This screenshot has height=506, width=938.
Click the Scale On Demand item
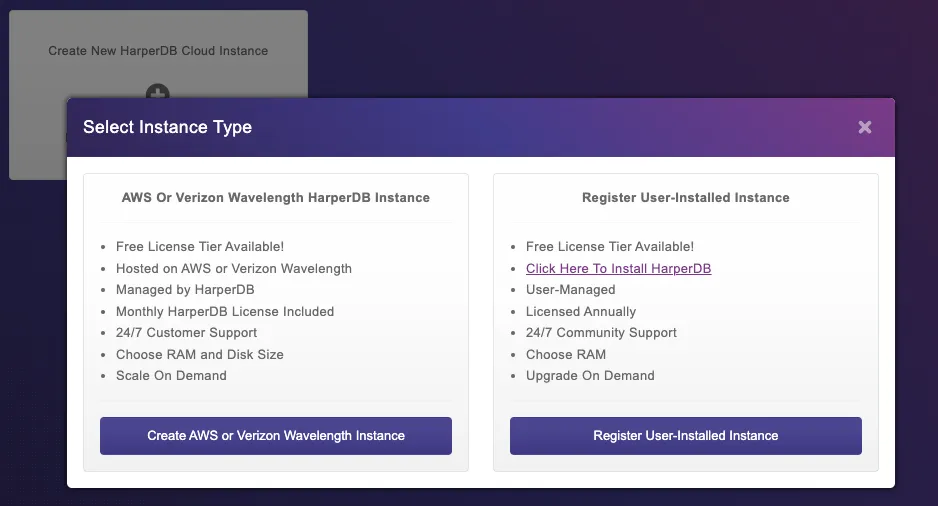pos(171,376)
